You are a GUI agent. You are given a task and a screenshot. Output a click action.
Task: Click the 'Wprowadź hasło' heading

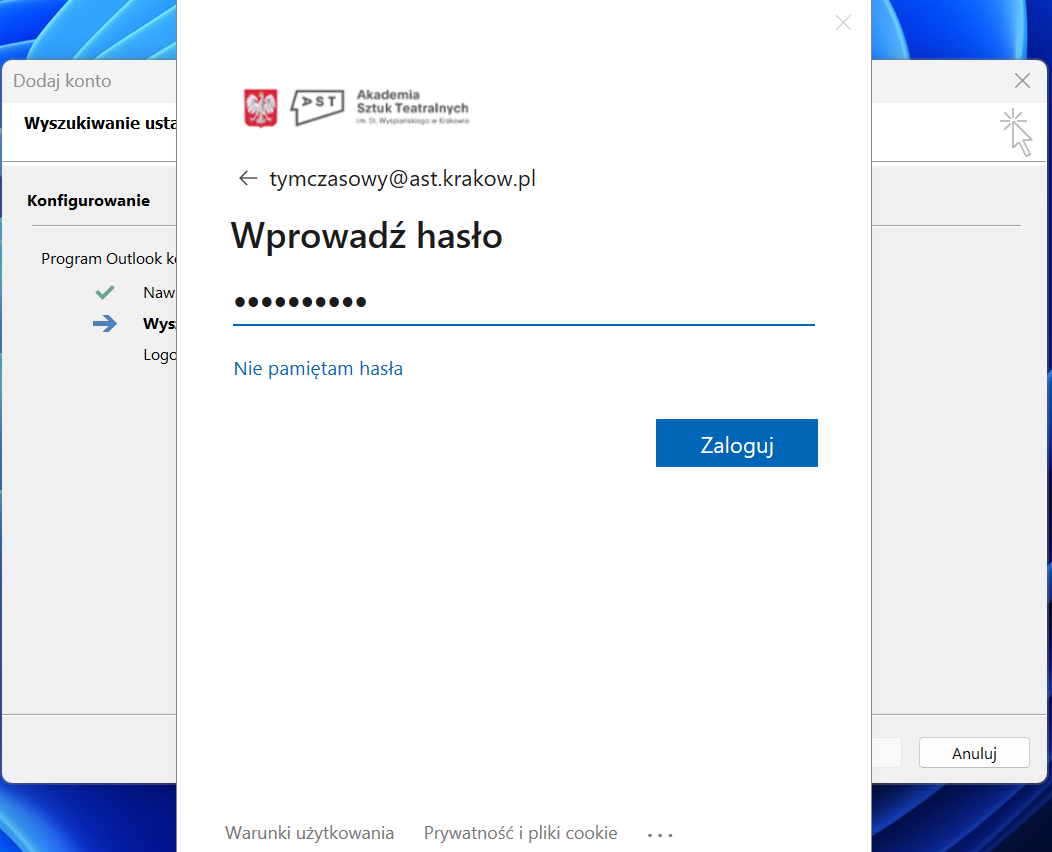coord(366,235)
